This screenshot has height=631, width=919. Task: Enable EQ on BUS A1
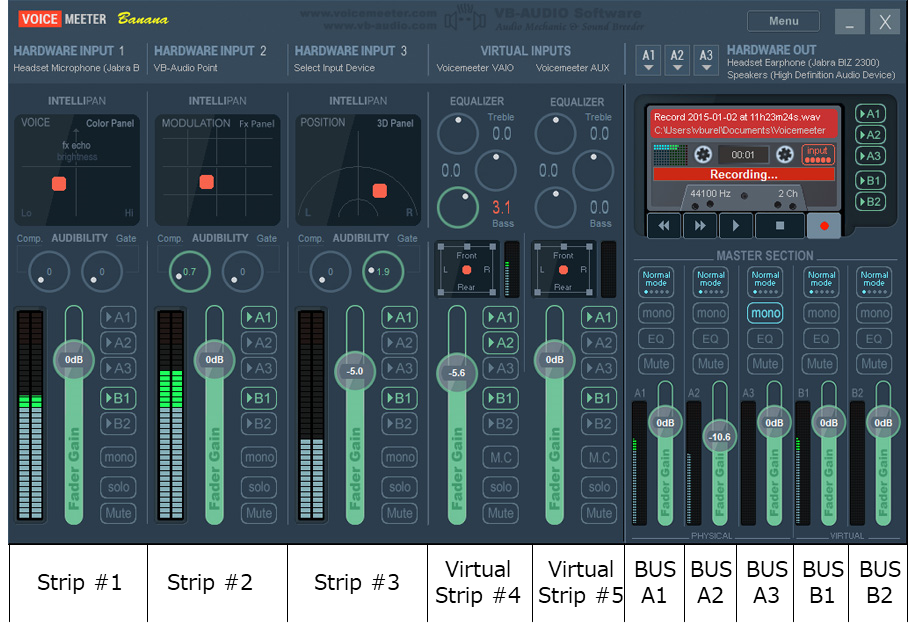click(x=656, y=339)
